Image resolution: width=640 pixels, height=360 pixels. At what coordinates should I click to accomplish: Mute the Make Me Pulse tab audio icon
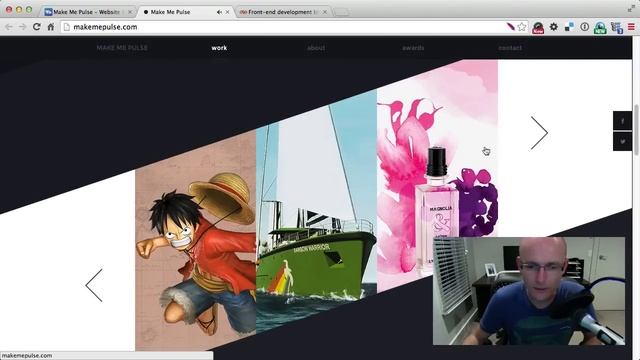click(x=219, y=12)
